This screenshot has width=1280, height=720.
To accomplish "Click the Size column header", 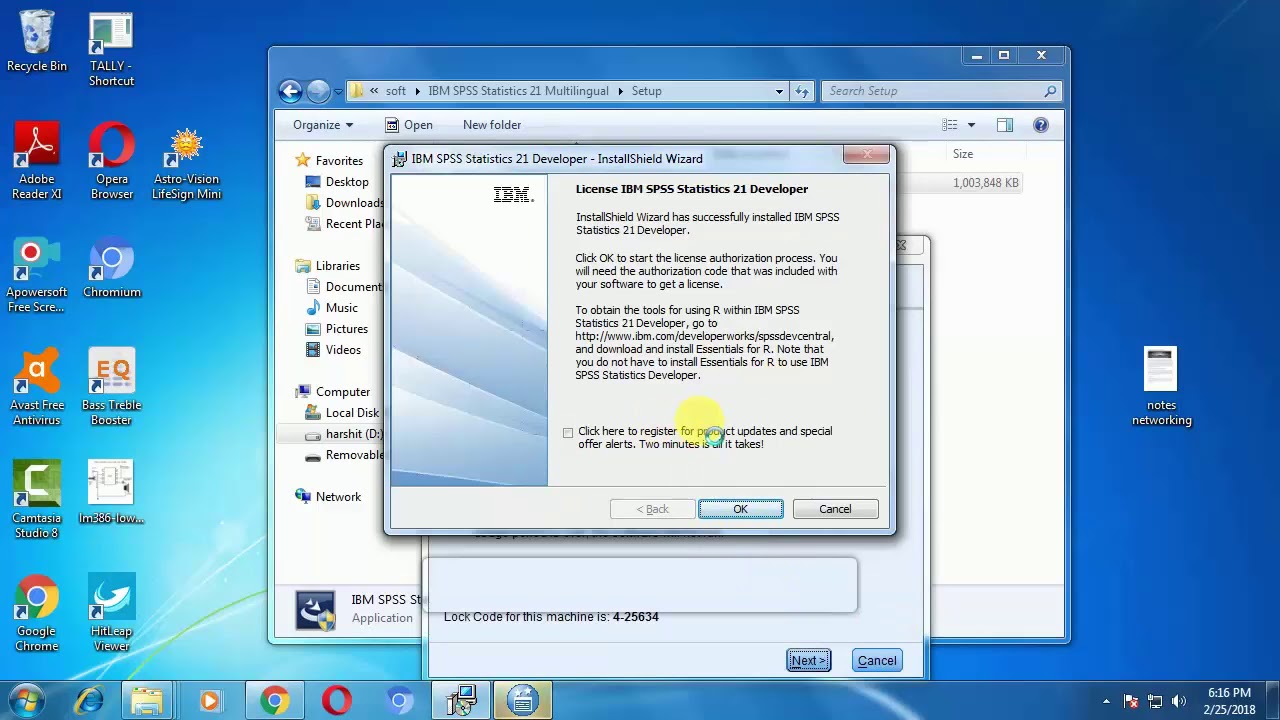I will pos(963,154).
